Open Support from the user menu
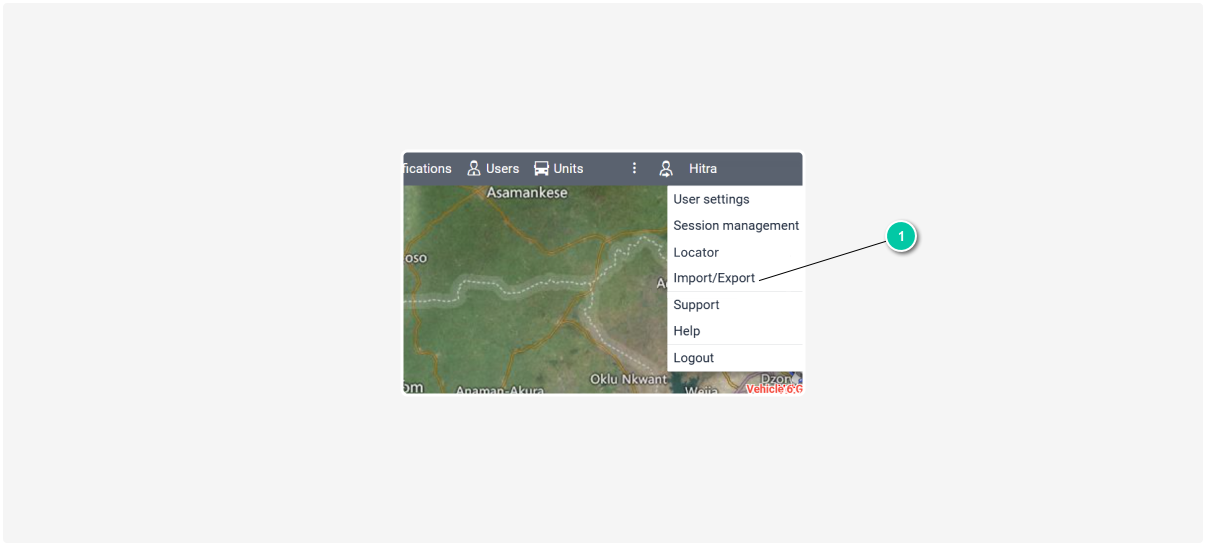The image size is (1206, 546). pyautogui.click(x=696, y=305)
